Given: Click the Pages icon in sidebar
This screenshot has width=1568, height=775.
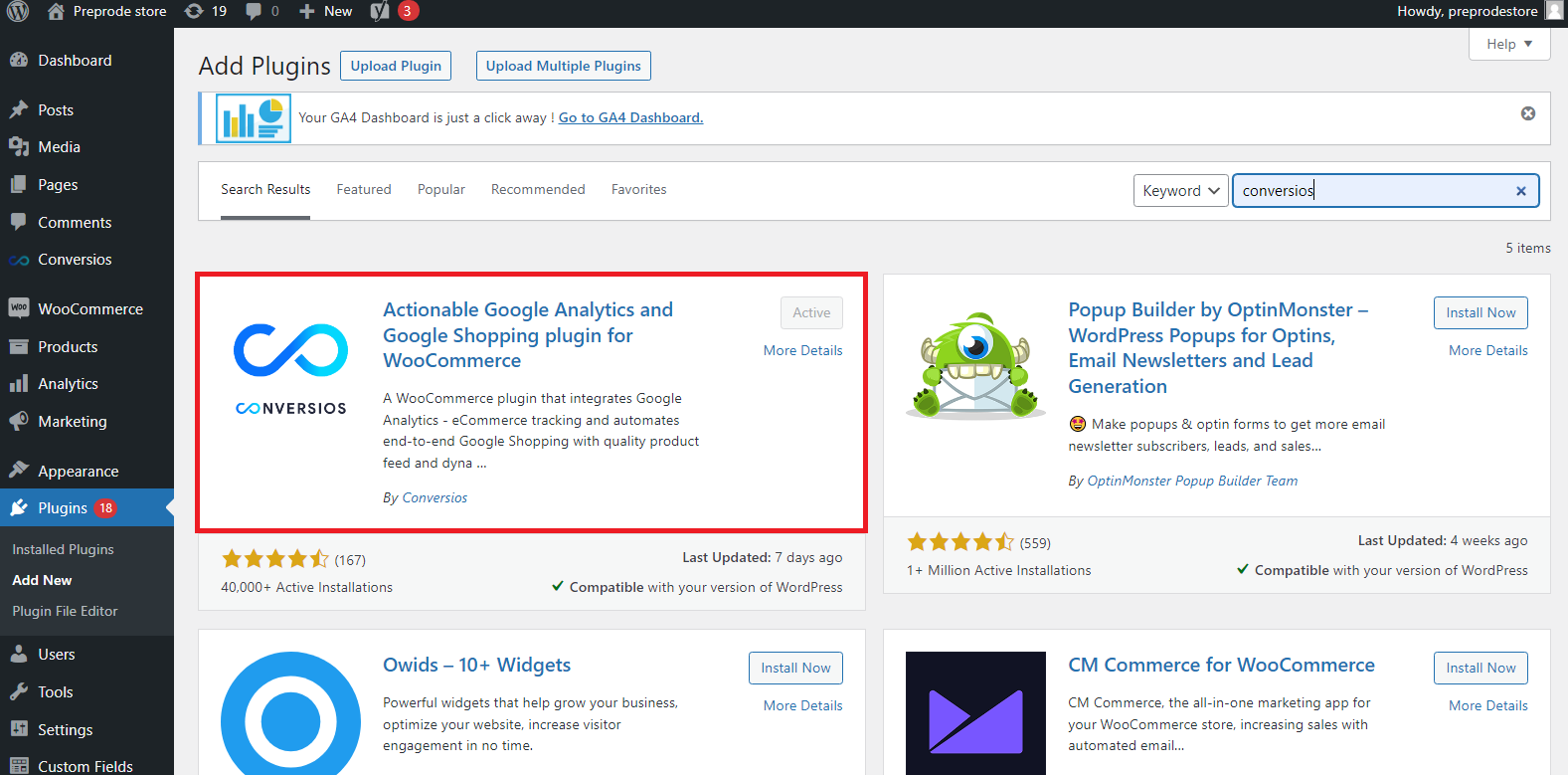Looking at the screenshot, I should pyautogui.click(x=19, y=184).
